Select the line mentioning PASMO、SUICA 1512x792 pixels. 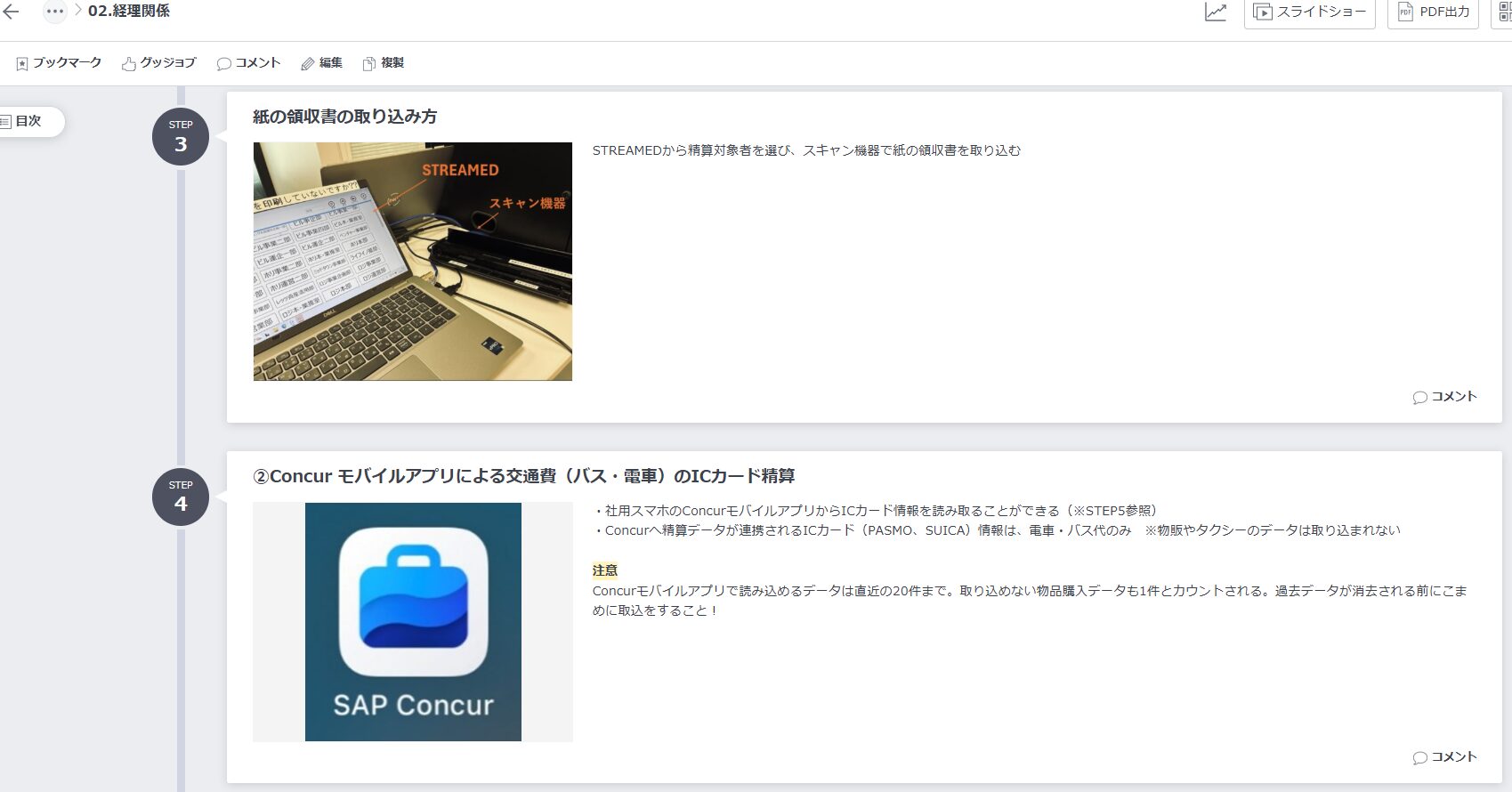tap(997, 530)
